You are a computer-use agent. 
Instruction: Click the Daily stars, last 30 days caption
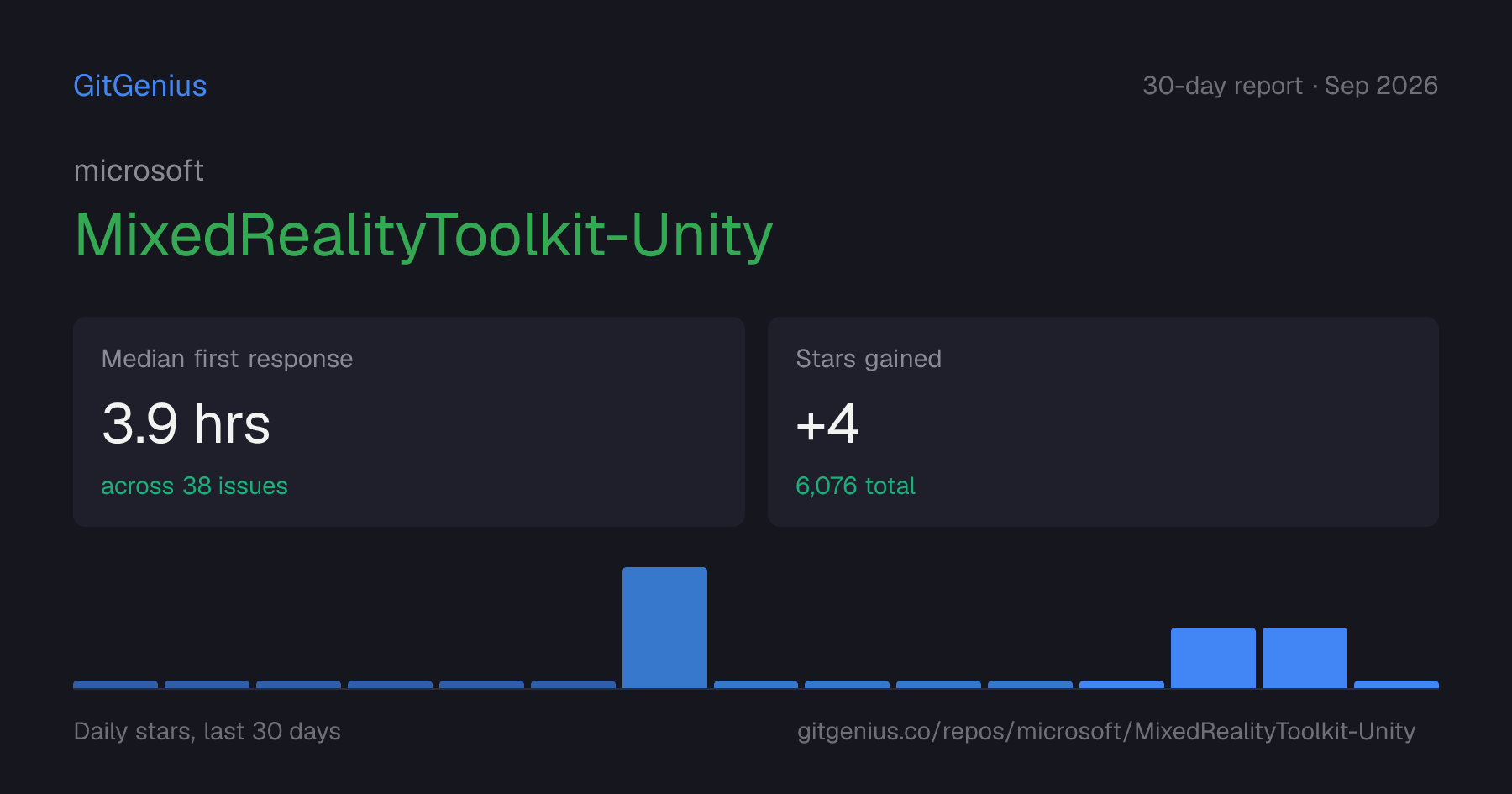pos(207,731)
